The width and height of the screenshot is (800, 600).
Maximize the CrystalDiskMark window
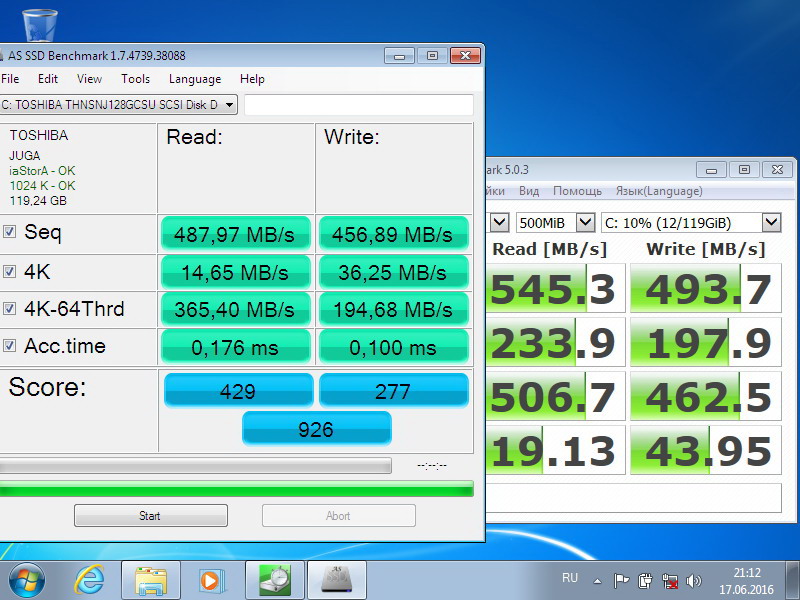(744, 169)
